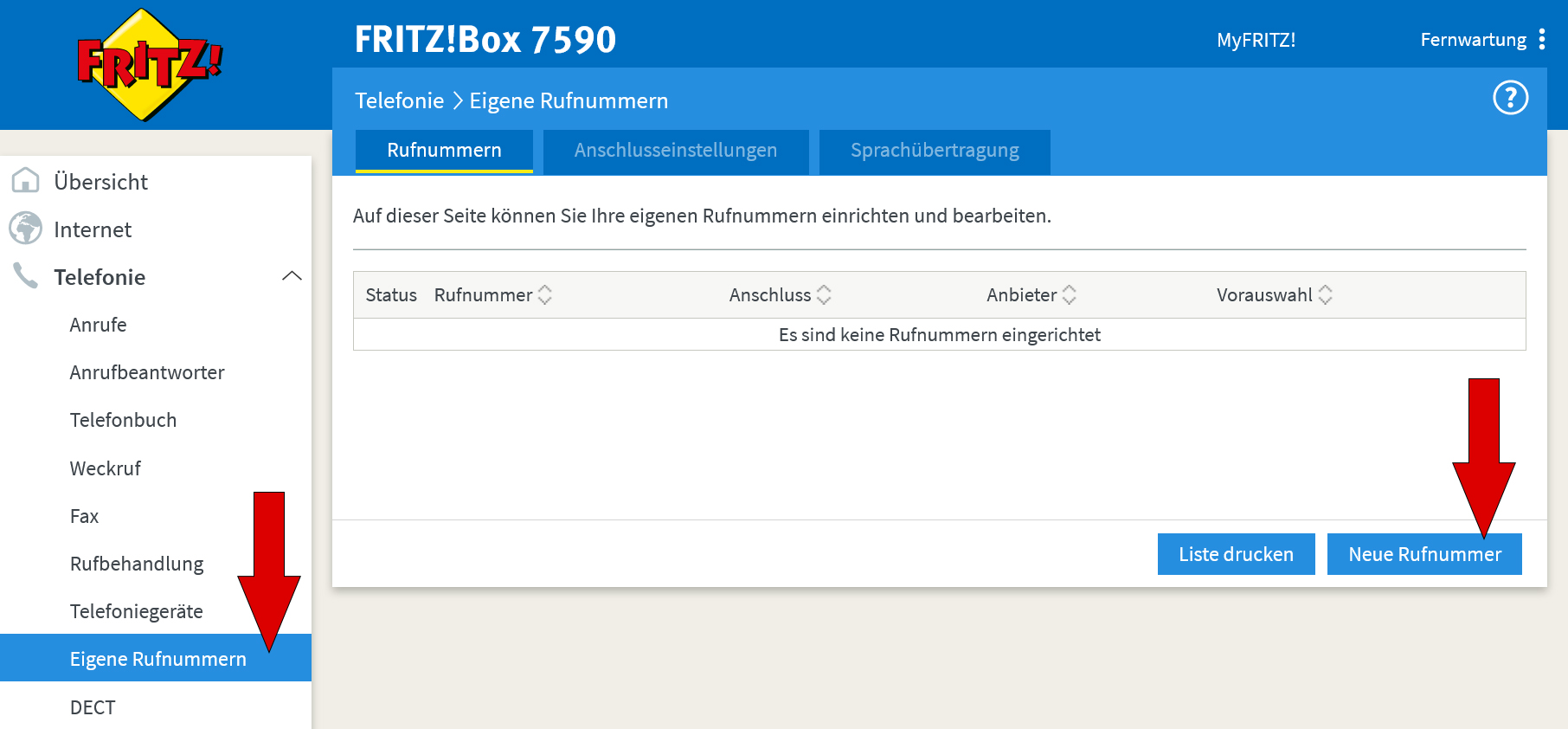Click Telefonie in the breadcrumb
Screen dimensions: 1568x729
click(x=399, y=101)
